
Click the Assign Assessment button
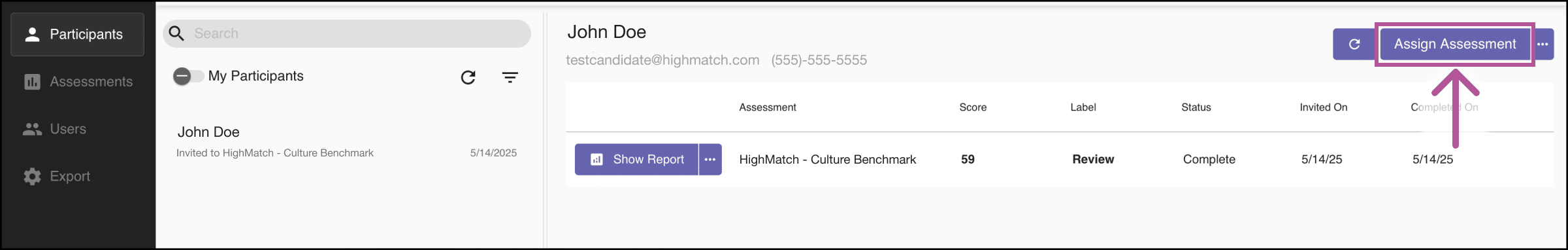click(x=1455, y=44)
